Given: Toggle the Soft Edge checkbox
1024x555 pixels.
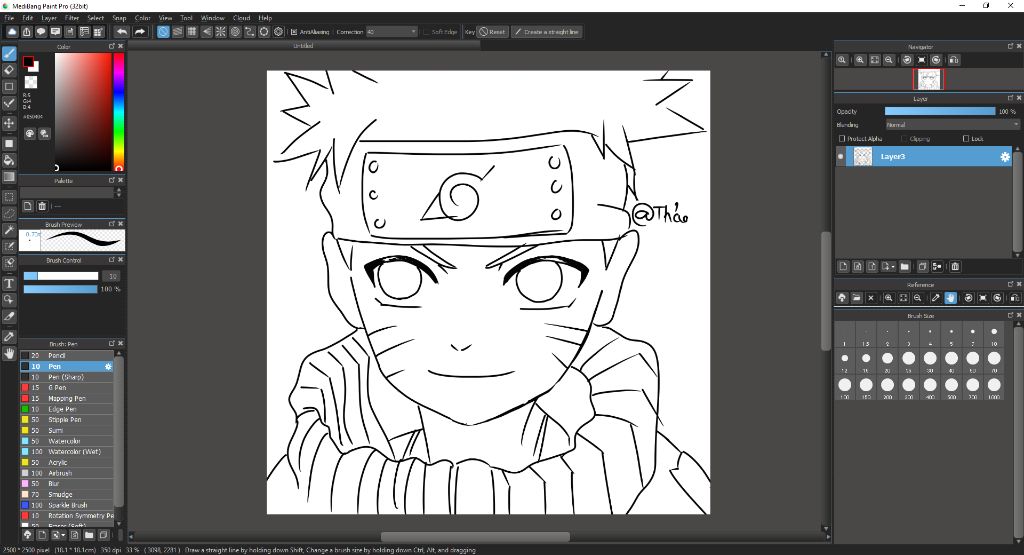Looking at the screenshot, I should [x=426, y=31].
